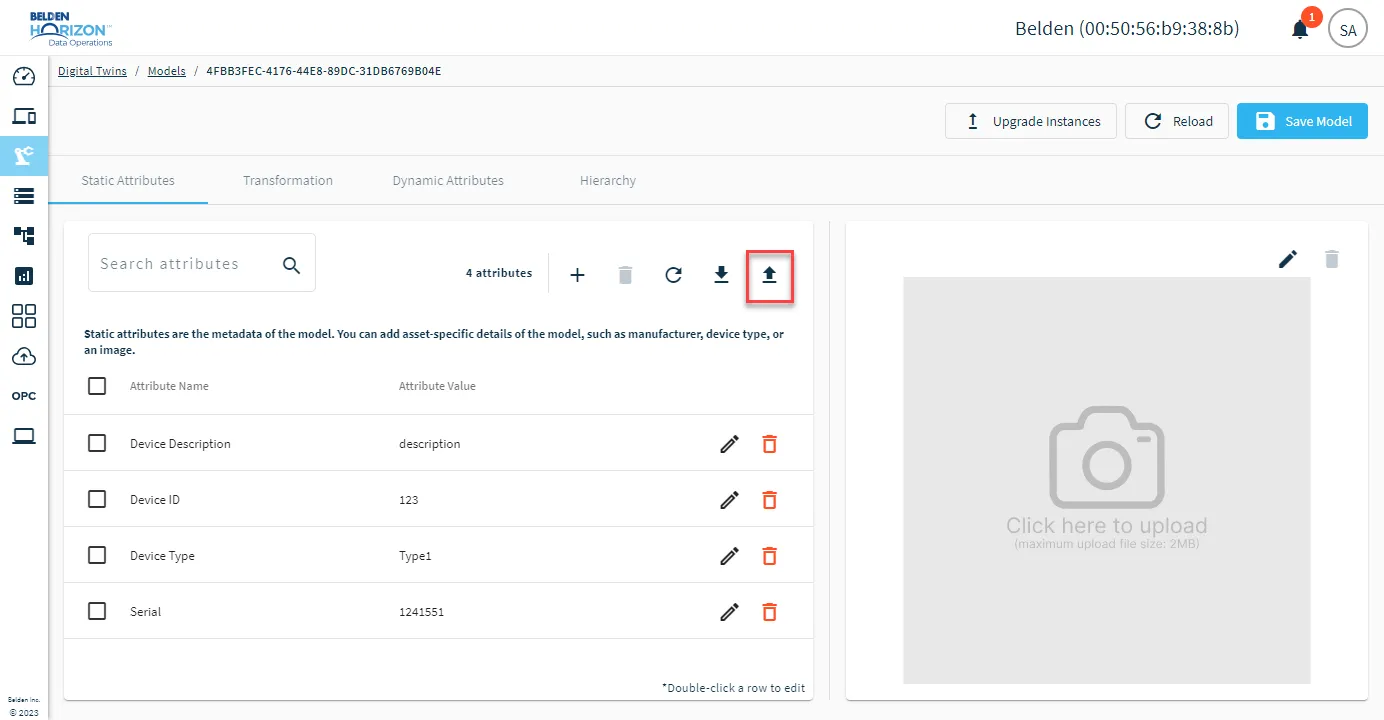Select the robot arm Digital Twins sidebar icon
Screen dimensions: 1384x720
tap(24, 155)
